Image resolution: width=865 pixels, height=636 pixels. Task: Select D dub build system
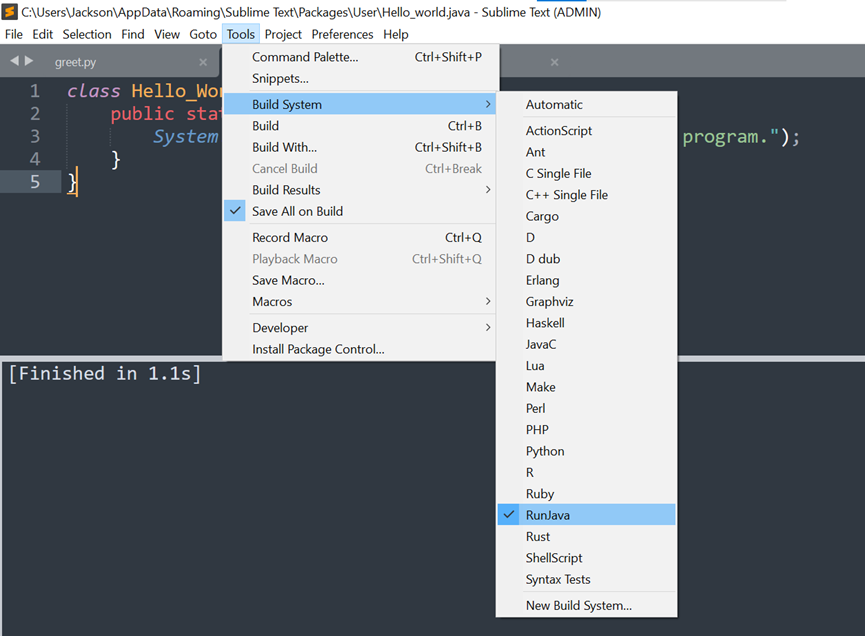coord(586,259)
